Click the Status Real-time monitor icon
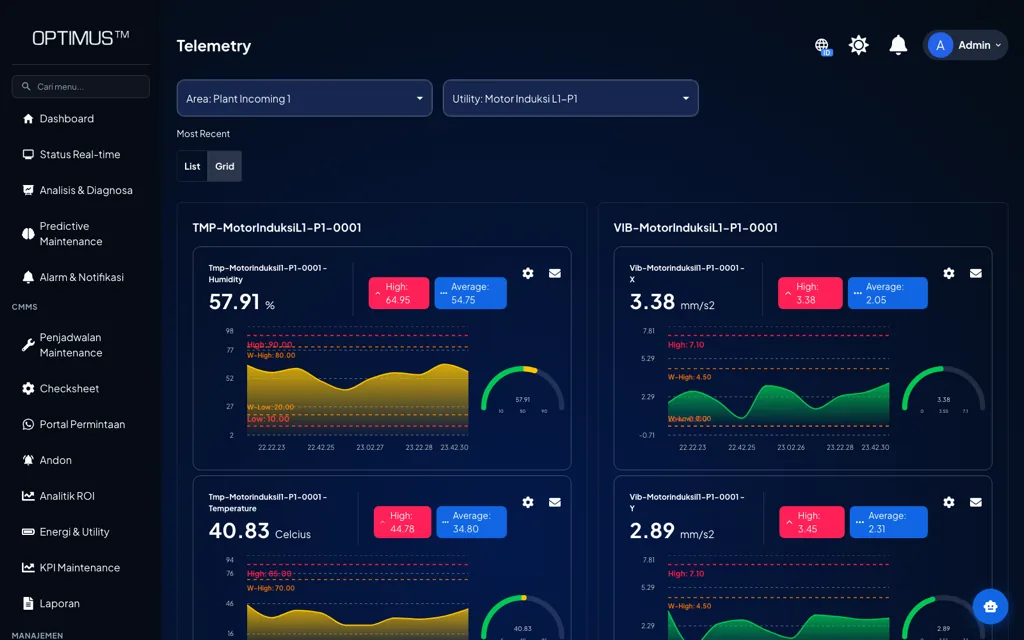This screenshot has height=640, width=1024. coord(28,155)
